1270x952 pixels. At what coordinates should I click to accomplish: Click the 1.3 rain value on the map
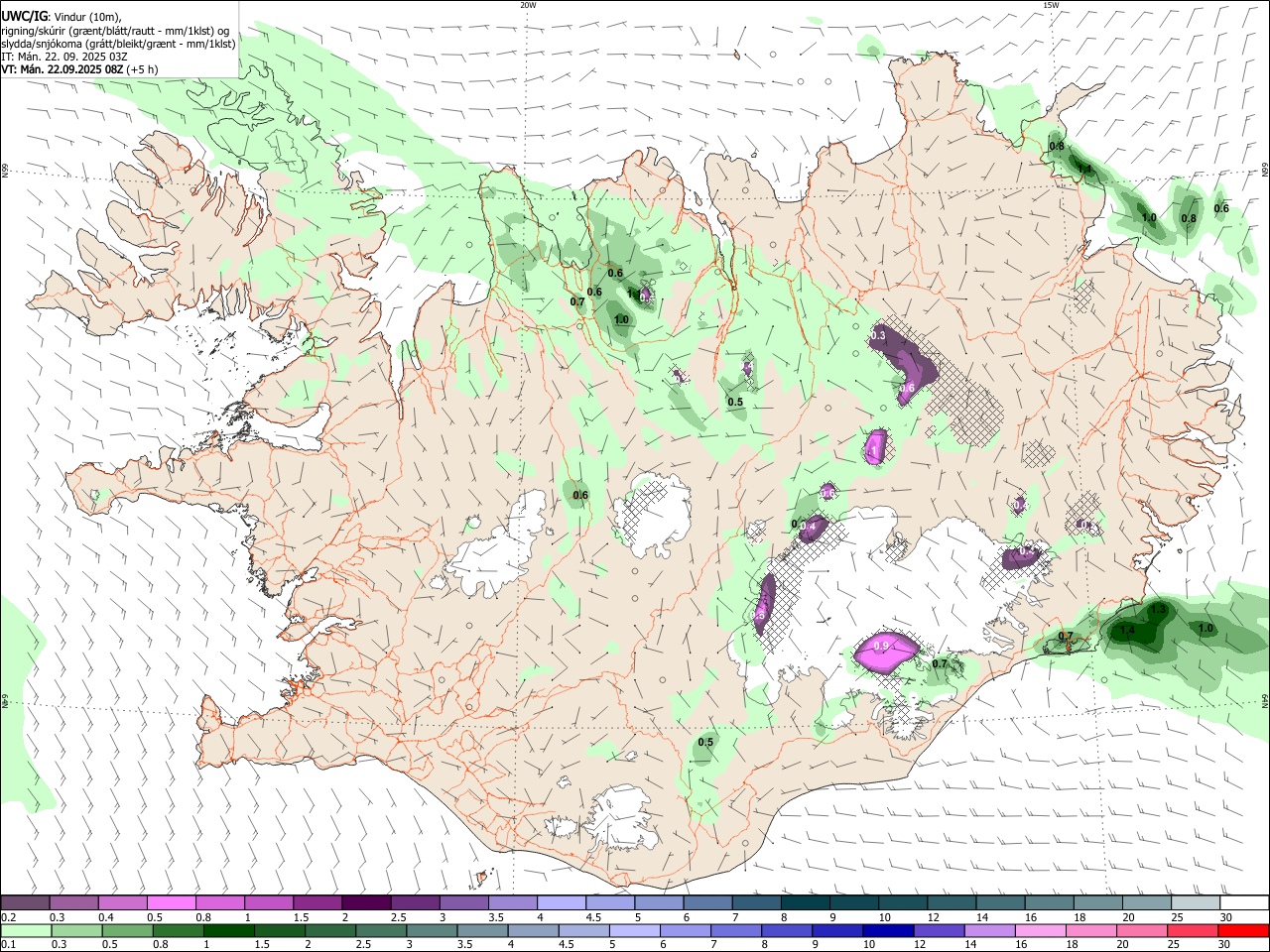[1158, 610]
